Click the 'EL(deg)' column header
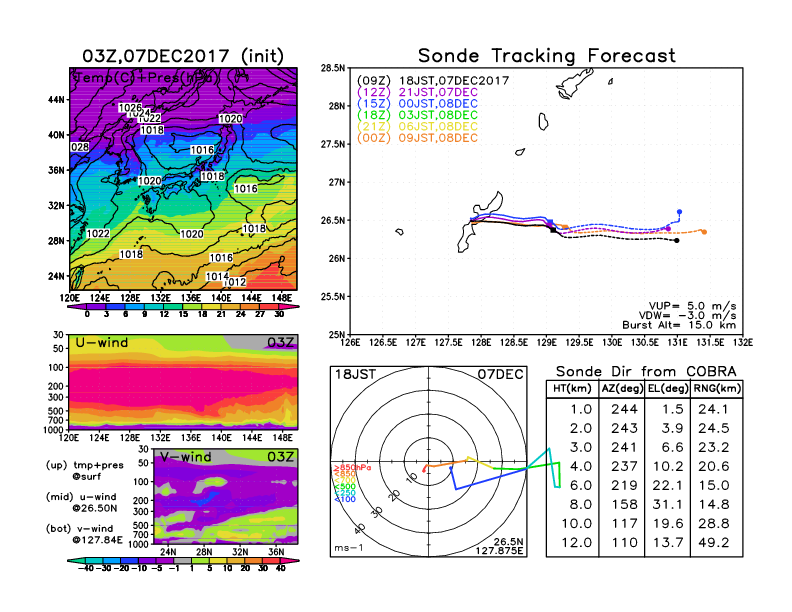Image resolution: width=792 pixels, height=612 pixels. (x=668, y=389)
